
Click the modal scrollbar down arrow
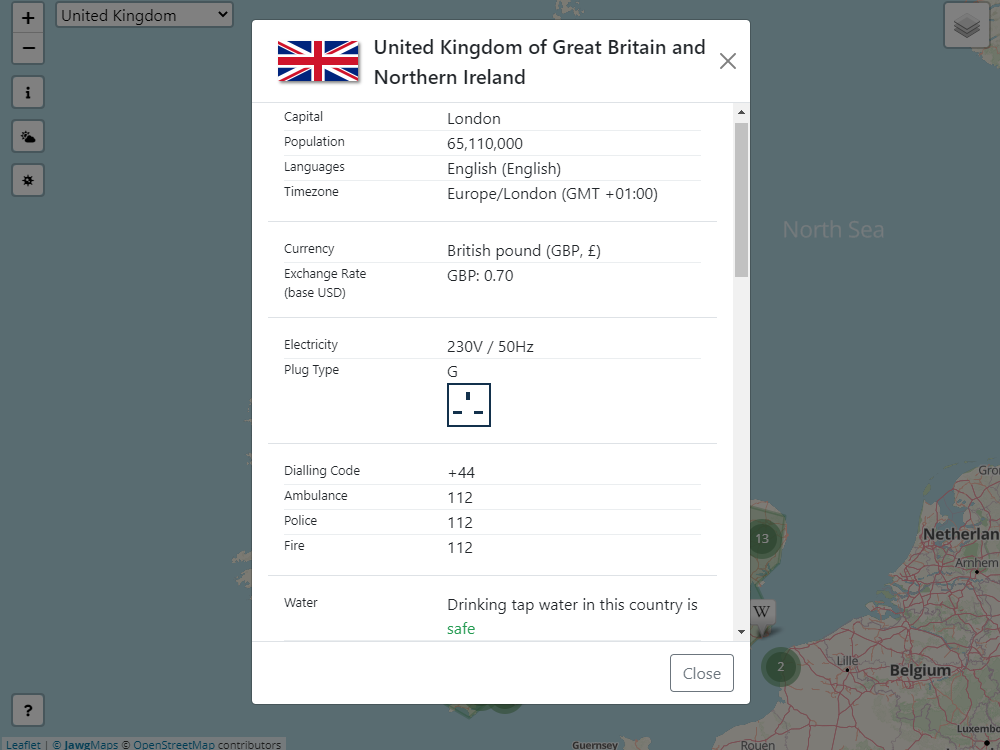tap(741, 632)
